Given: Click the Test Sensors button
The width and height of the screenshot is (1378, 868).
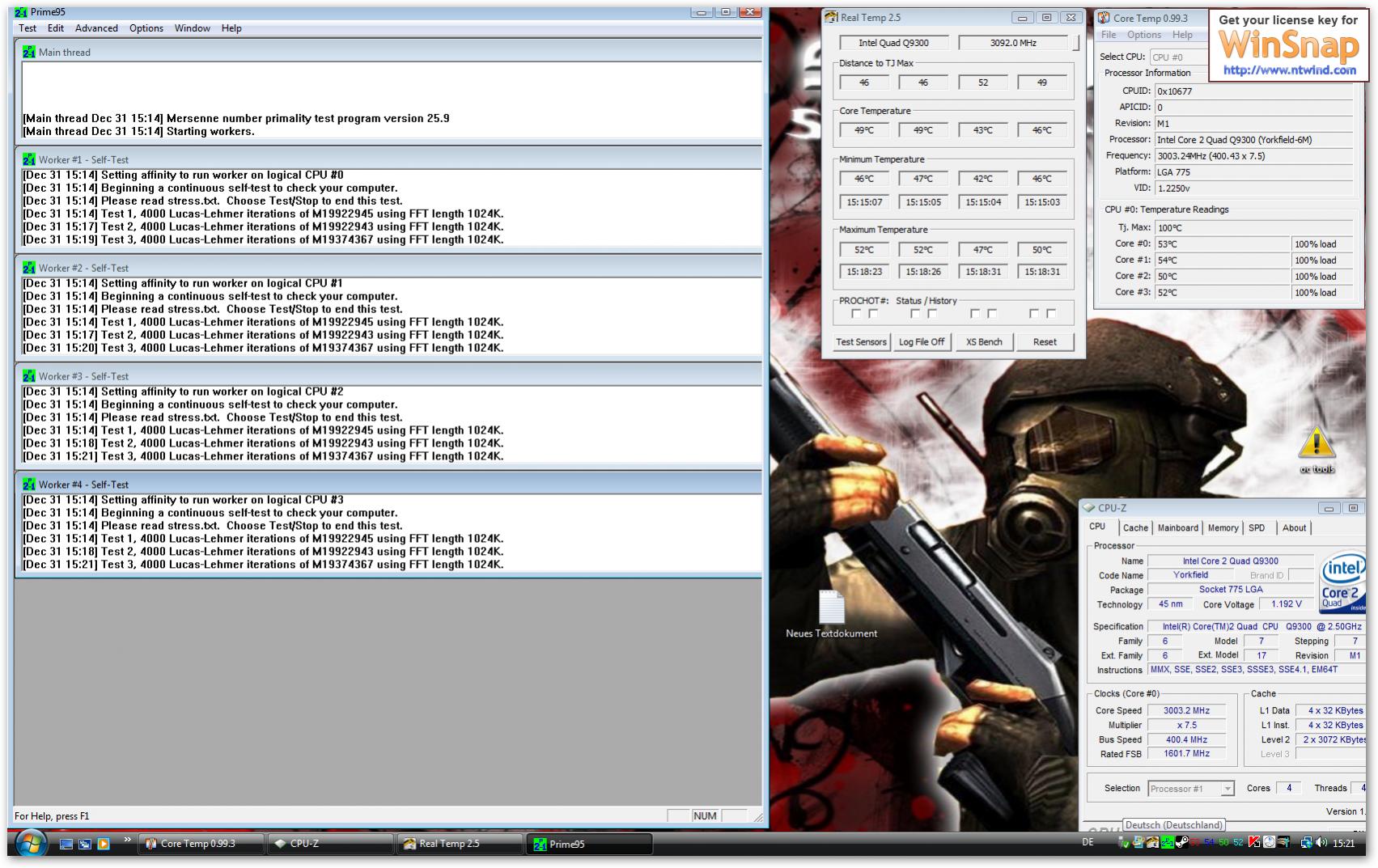Looking at the screenshot, I should click(861, 342).
